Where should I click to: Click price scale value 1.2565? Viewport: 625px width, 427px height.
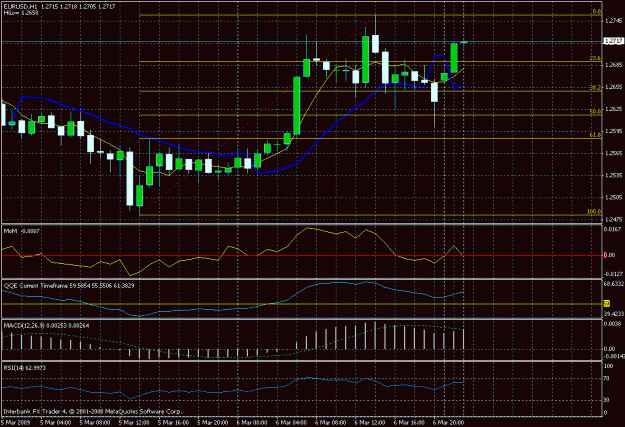613,153
